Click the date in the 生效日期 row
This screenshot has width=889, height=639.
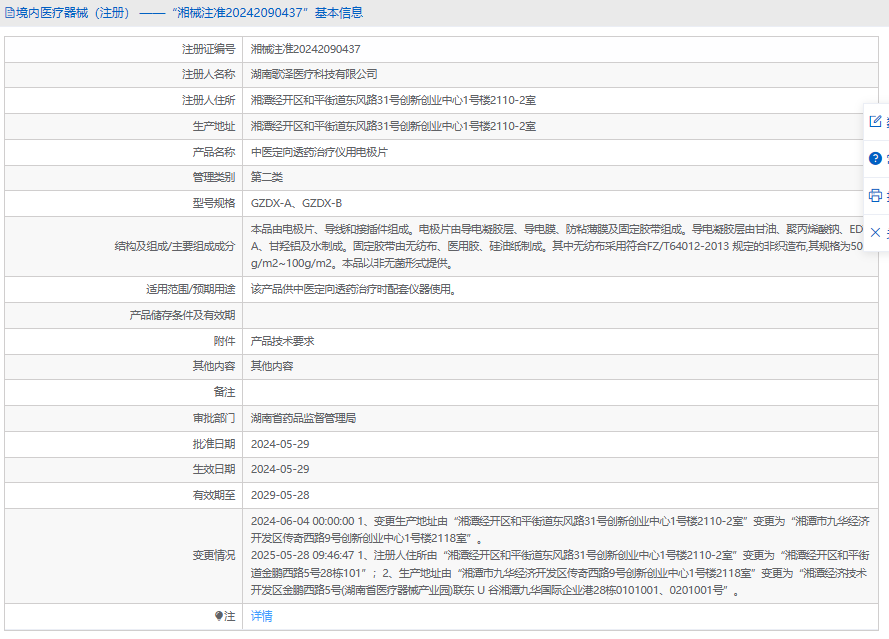pos(280,469)
